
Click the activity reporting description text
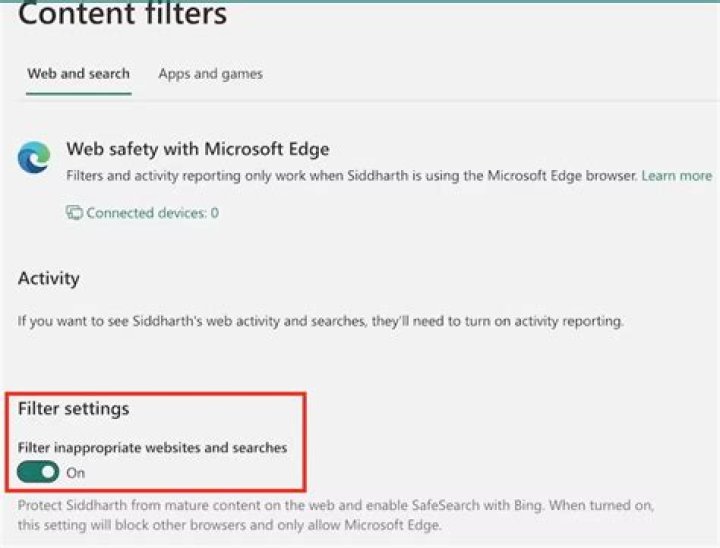click(320, 322)
